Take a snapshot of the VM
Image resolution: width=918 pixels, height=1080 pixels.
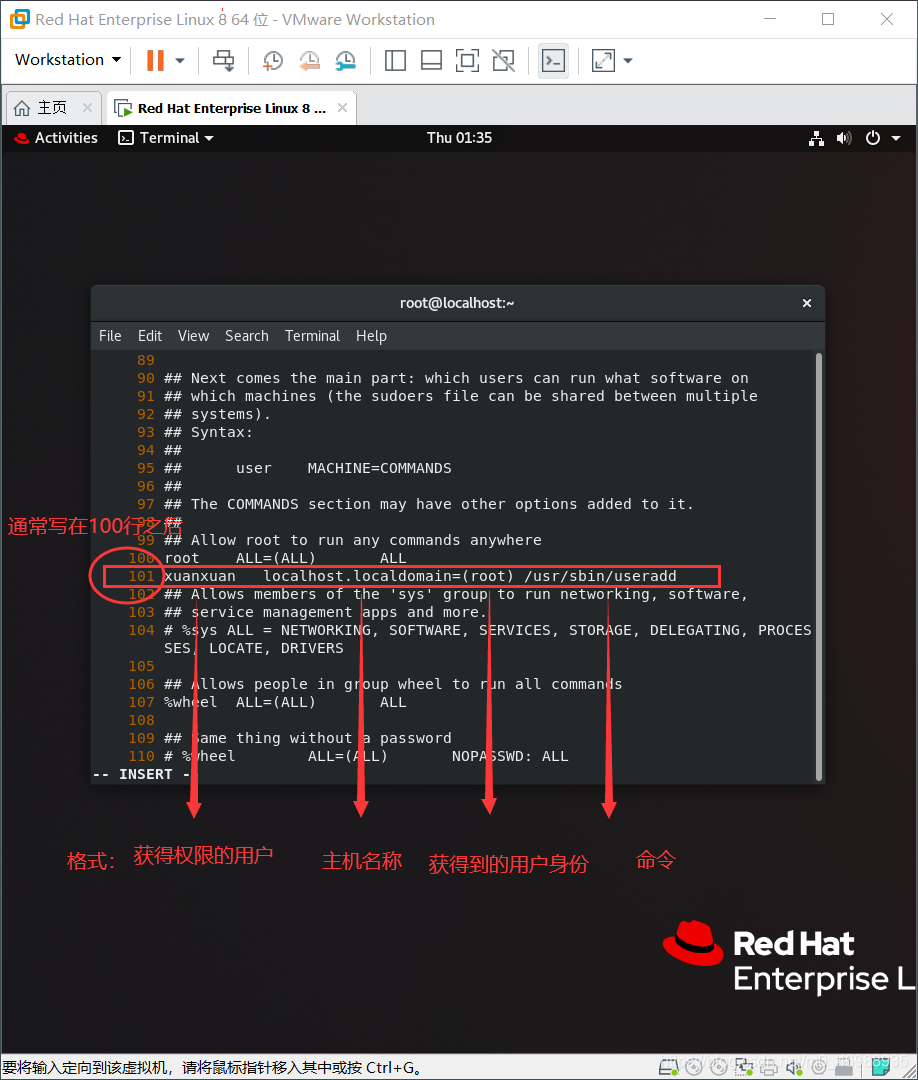(273, 61)
